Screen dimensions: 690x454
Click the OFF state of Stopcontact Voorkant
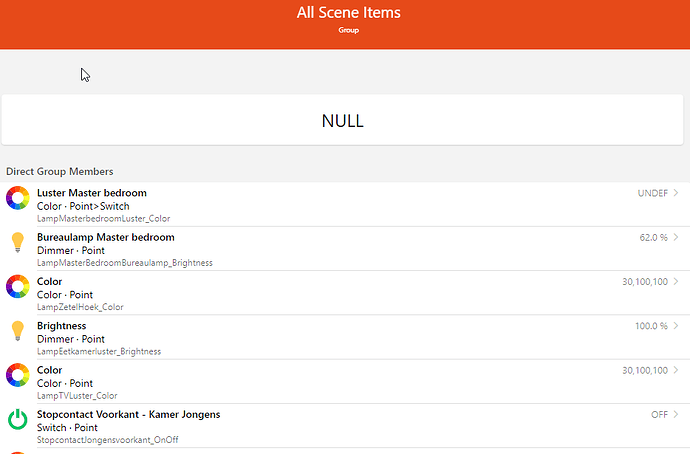659,414
